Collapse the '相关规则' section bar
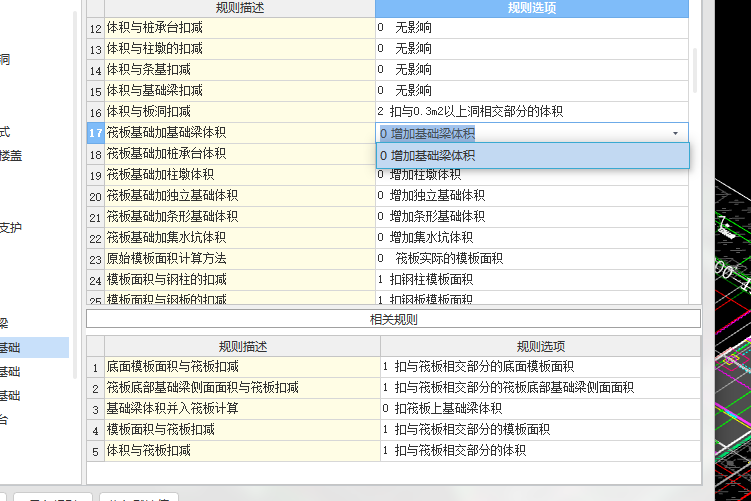This screenshot has width=751, height=501. pyautogui.click(x=393, y=319)
